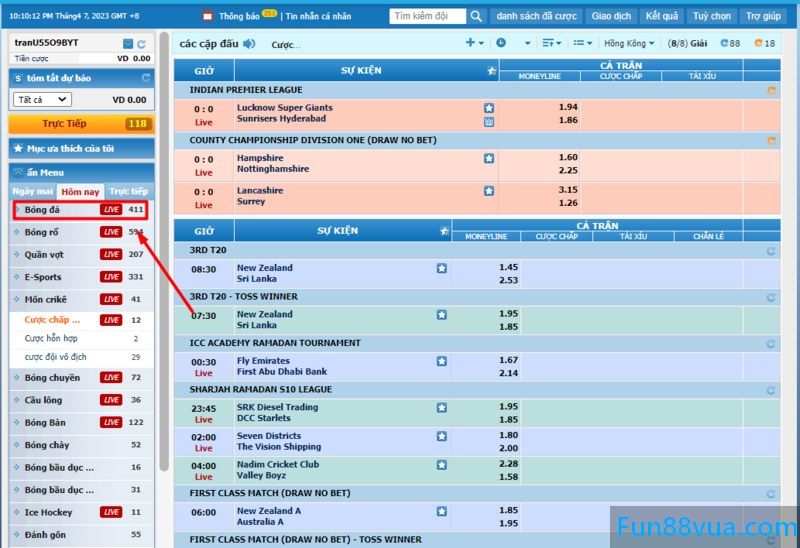Open the Kết quả menu
The width and height of the screenshot is (800, 548).
click(662, 16)
